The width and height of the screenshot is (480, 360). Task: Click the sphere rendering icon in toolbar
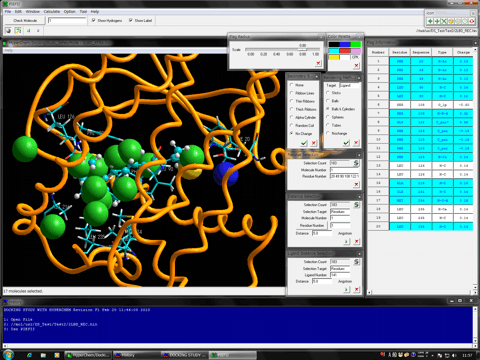8,31
